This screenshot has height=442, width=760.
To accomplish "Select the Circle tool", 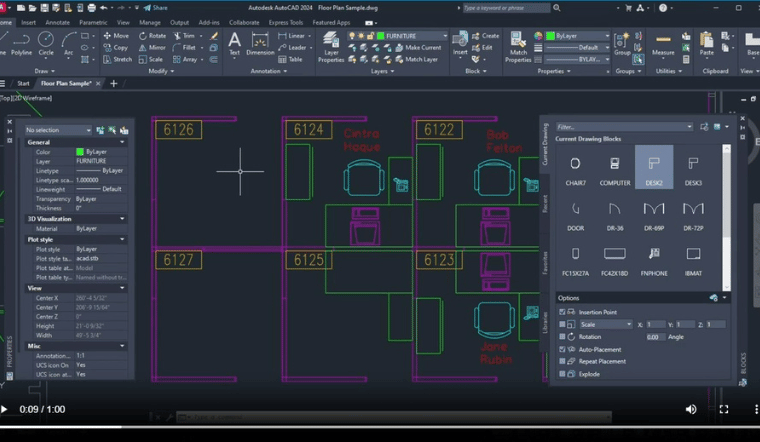I will point(46,45).
